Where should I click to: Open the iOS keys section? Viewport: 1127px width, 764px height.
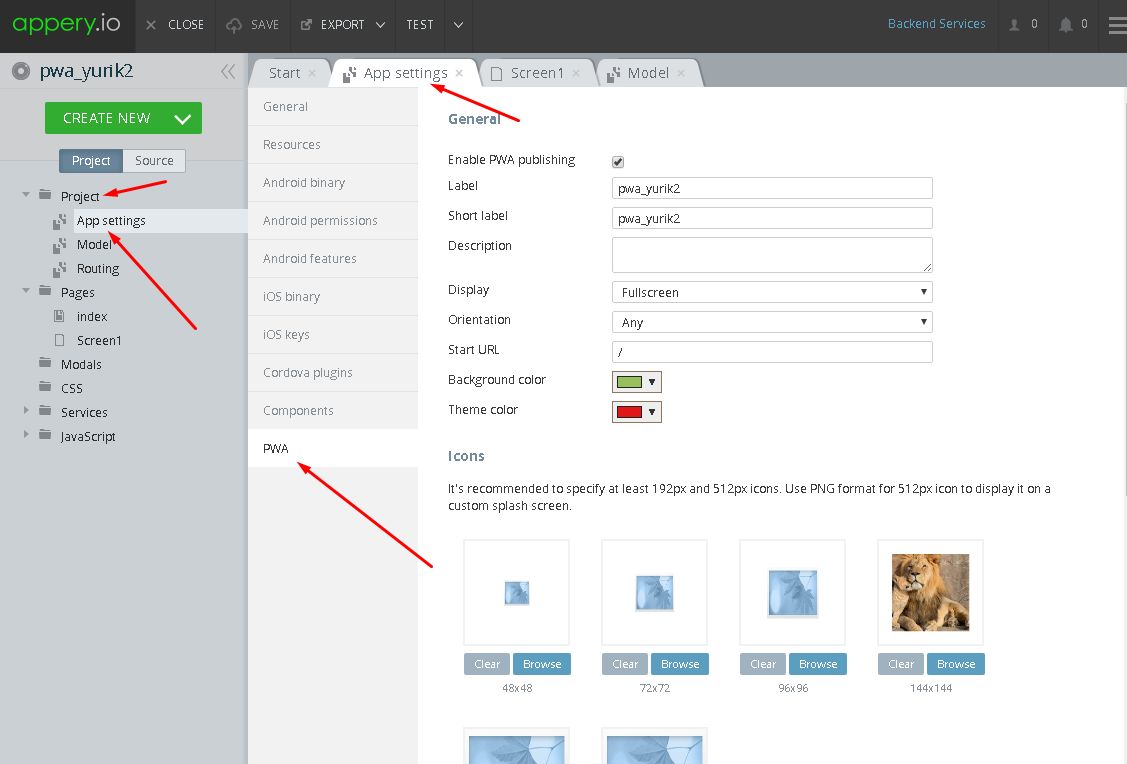click(333, 335)
